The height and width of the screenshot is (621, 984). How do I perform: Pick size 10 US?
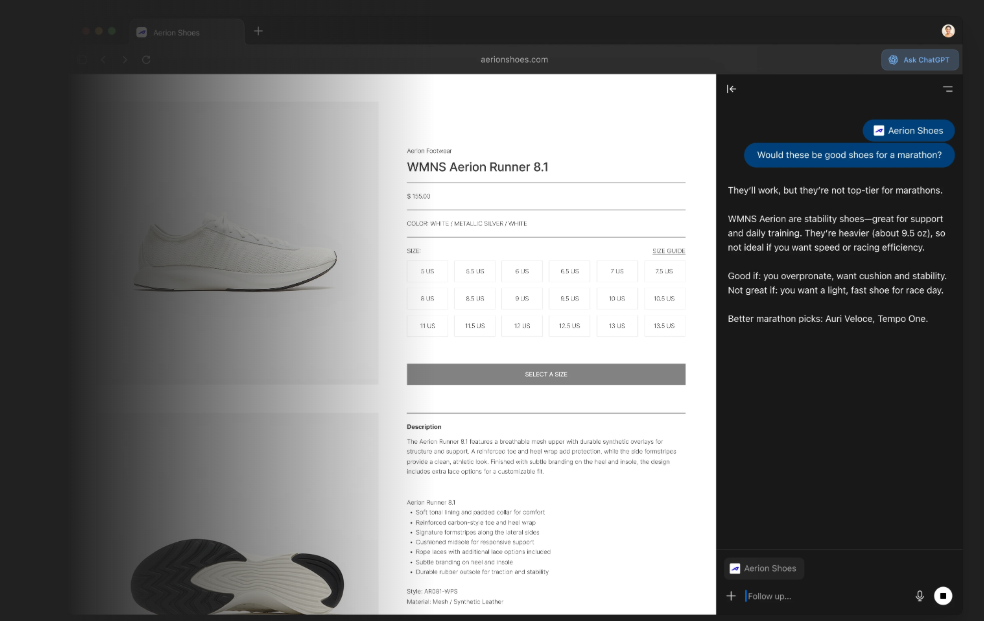click(x=617, y=298)
